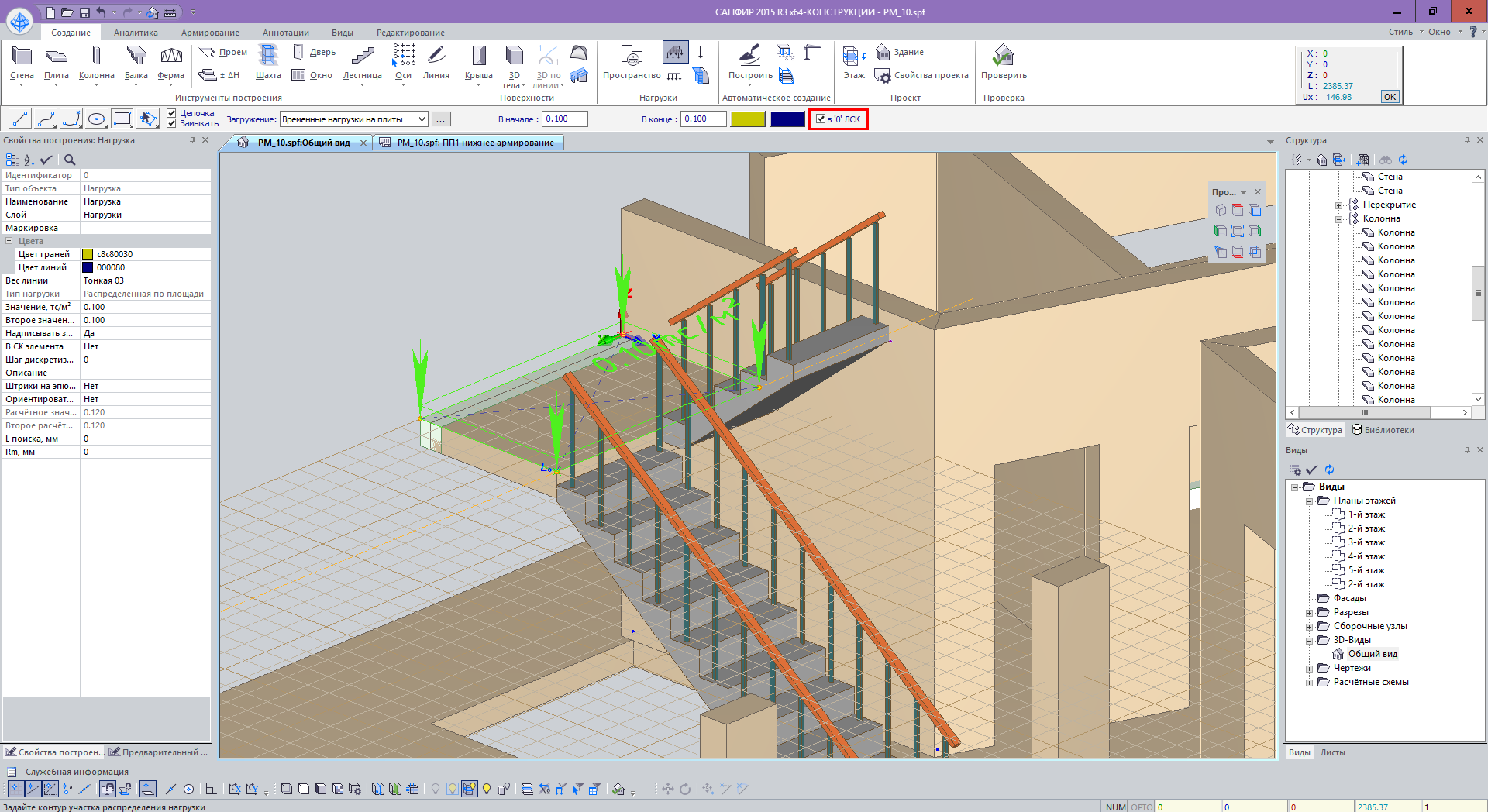Disable the Замыкать checkbox
1488x812 pixels.
point(172,123)
